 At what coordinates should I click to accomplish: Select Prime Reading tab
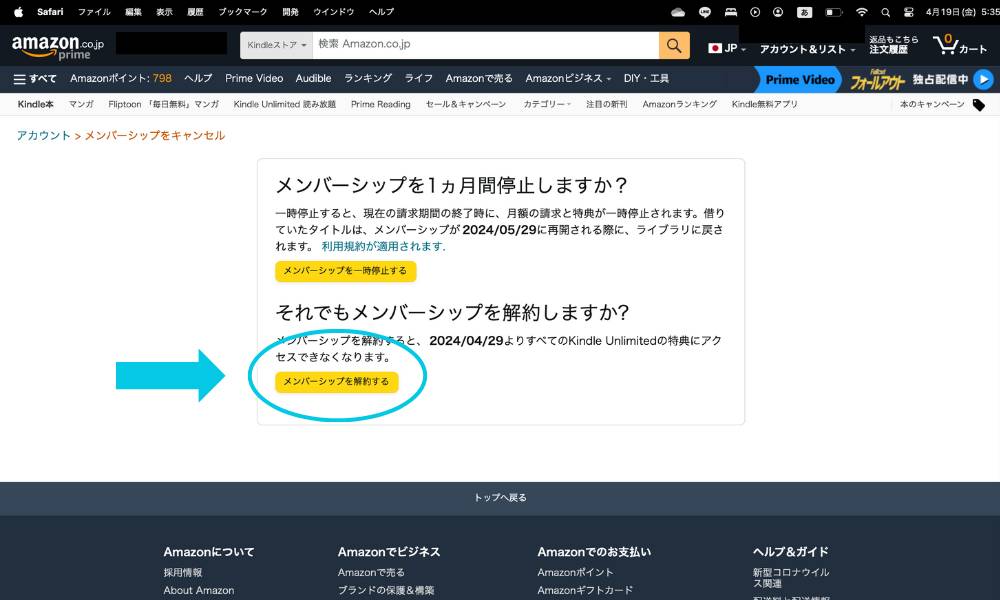(x=381, y=104)
